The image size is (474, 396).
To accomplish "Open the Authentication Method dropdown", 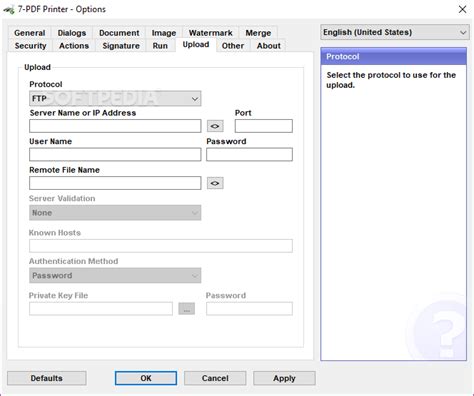I will click(x=115, y=276).
